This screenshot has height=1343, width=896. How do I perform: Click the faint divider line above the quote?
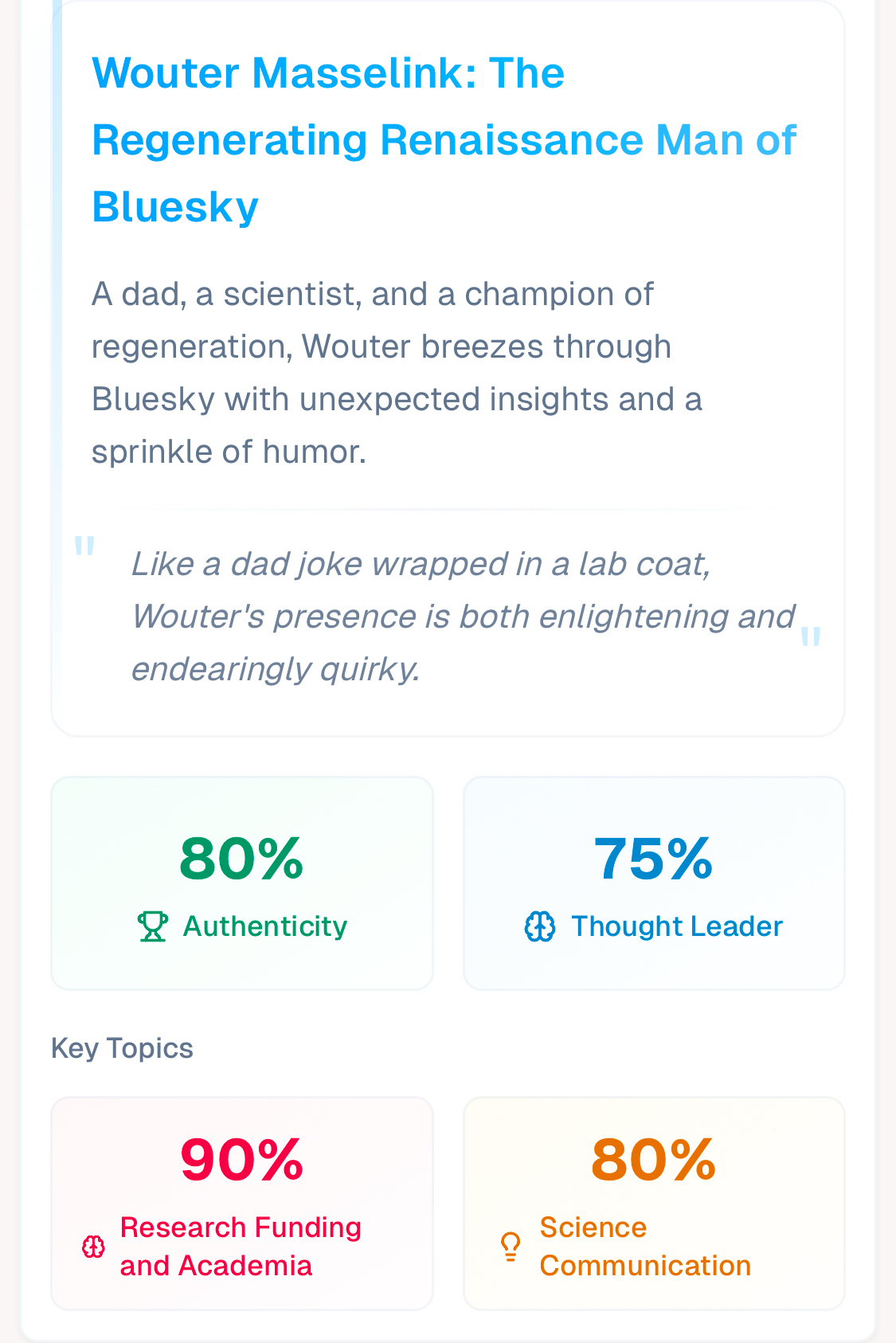click(x=448, y=509)
